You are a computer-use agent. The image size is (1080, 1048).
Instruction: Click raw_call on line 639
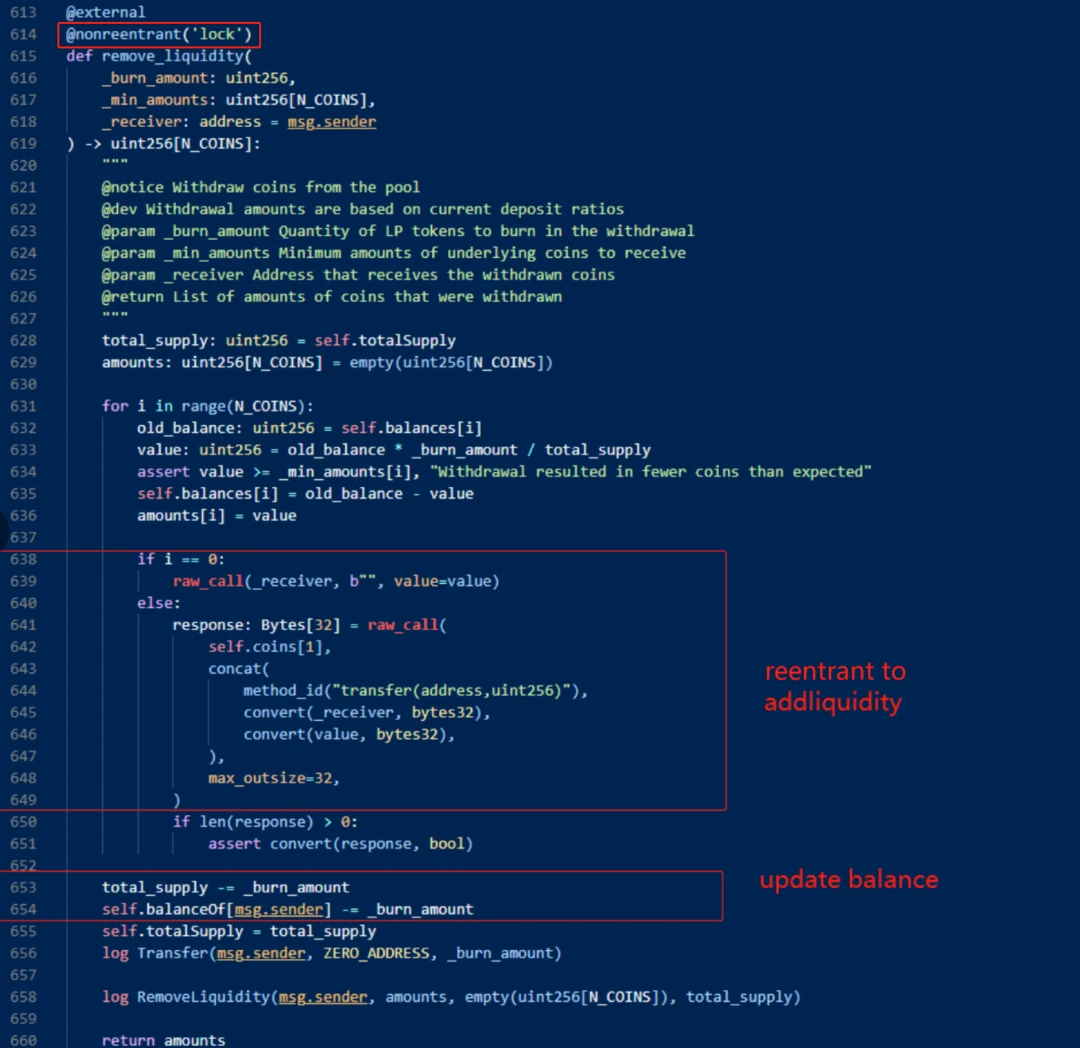(x=208, y=581)
